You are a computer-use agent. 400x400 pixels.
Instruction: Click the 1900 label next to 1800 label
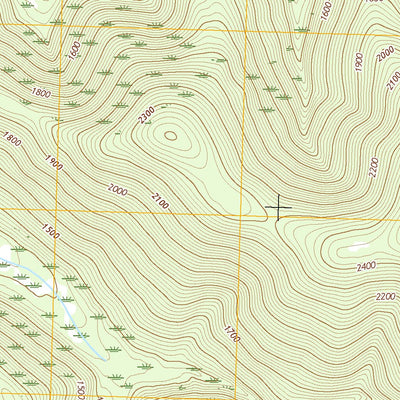tap(54, 162)
